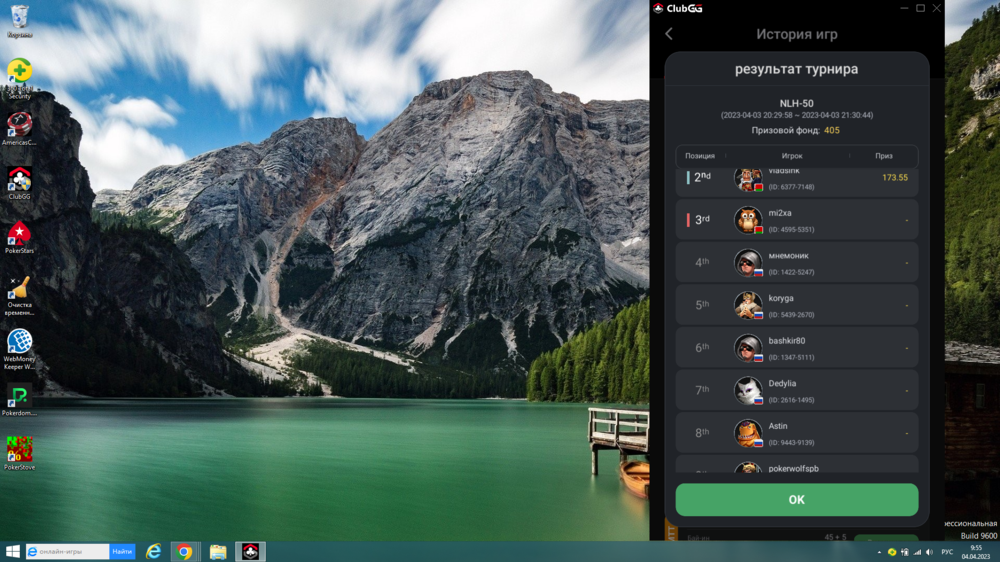Open the PokerStove desktop icon
Screen dimensions: 1000x562
[19, 450]
